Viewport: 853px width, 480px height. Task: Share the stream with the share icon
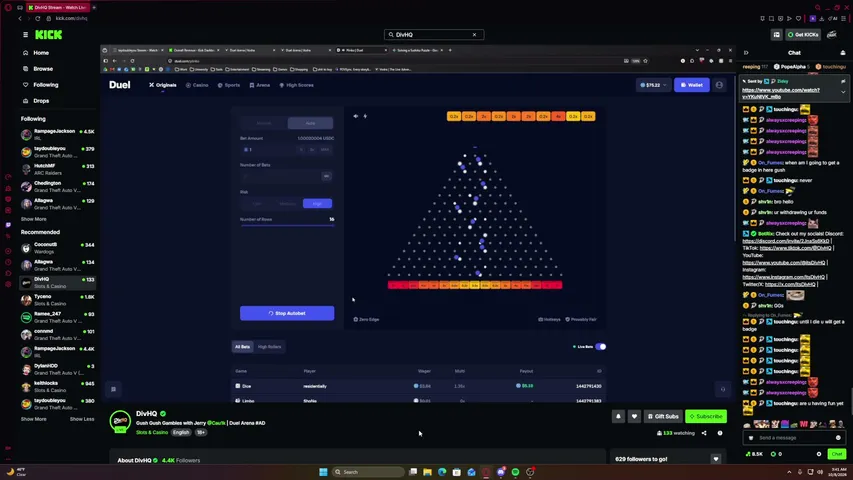pos(704,433)
